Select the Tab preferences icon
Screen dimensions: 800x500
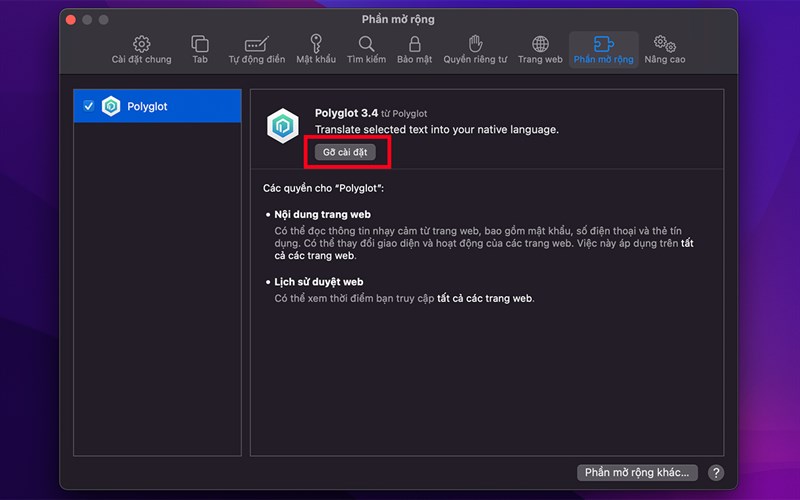pyautogui.click(x=200, y=44)
